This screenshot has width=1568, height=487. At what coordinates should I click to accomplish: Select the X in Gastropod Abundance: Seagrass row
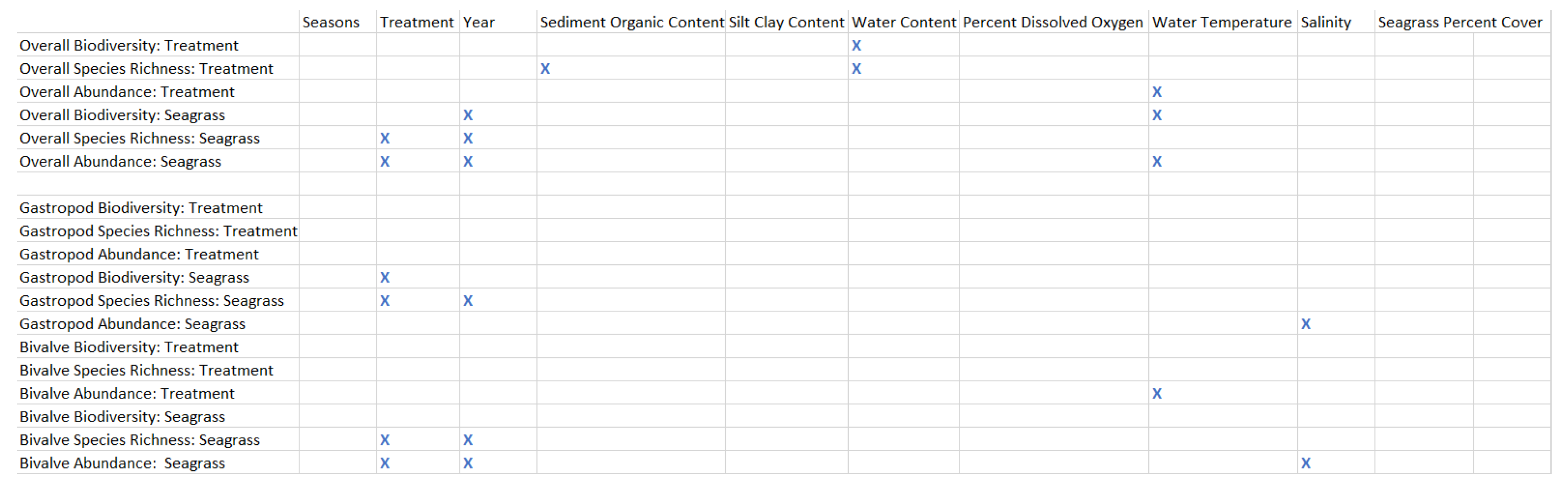(x=1305, y=324)
